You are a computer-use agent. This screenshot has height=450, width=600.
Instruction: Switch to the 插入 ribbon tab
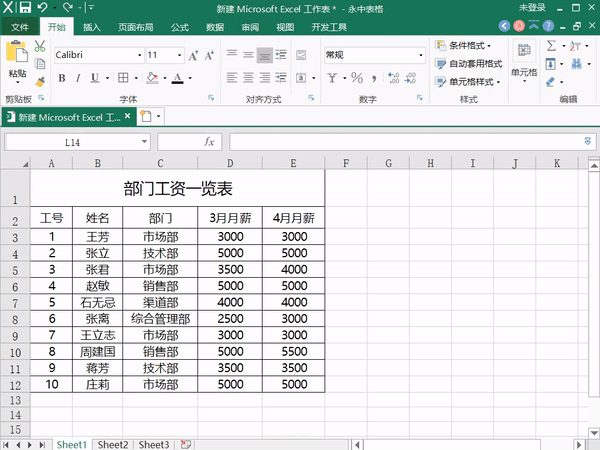point(91,27)
